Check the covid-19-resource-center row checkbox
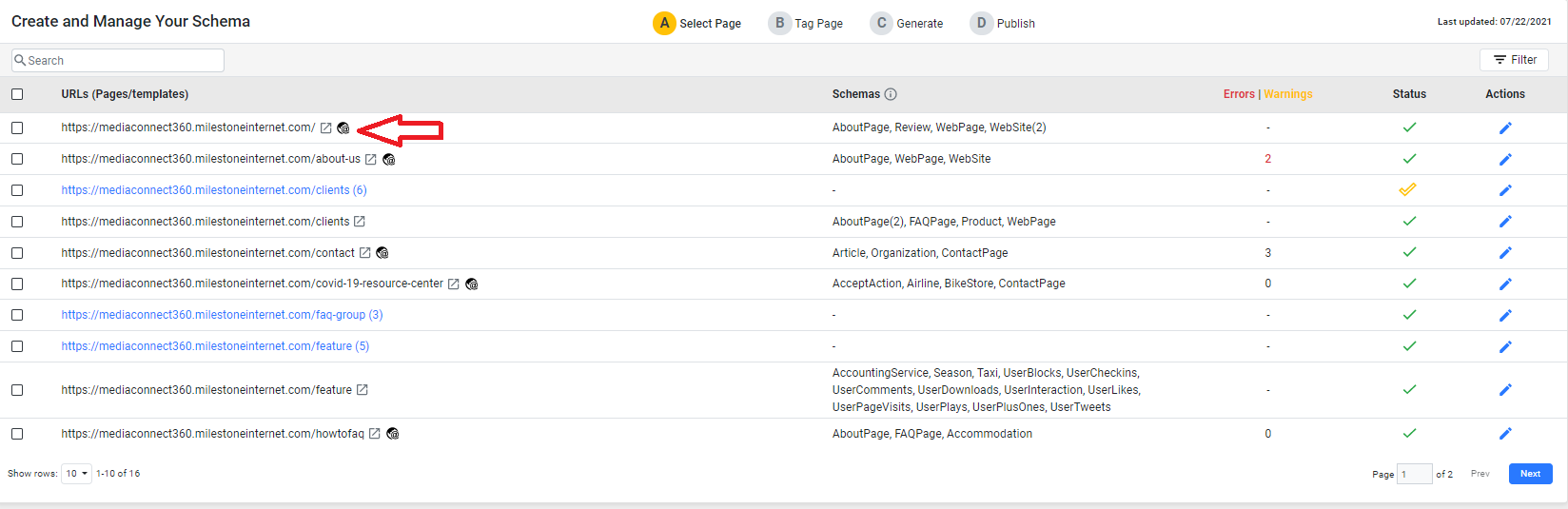Viewport: 1568px width, 509px height. pos(17,284)
